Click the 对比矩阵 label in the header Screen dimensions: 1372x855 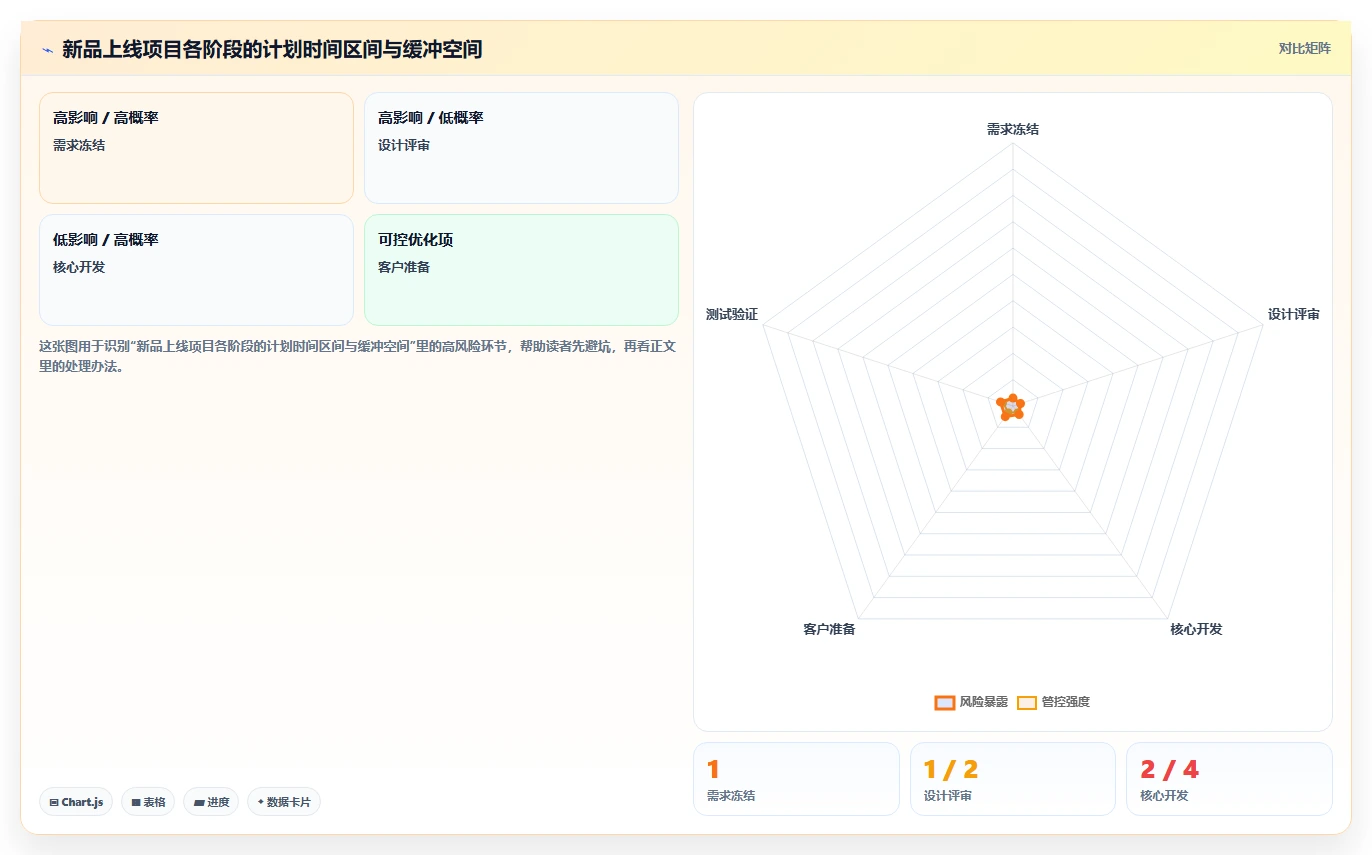(x=1304, y=48)
